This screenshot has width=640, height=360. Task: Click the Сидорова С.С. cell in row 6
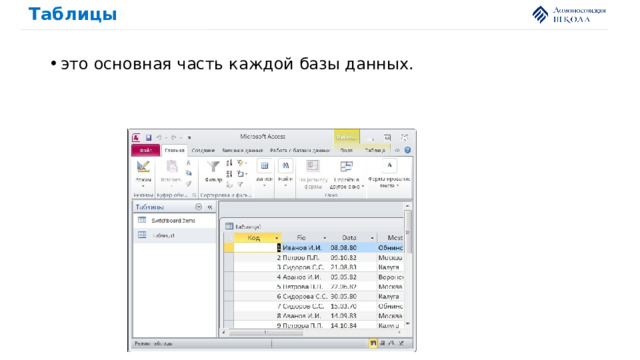coord(305,296)
